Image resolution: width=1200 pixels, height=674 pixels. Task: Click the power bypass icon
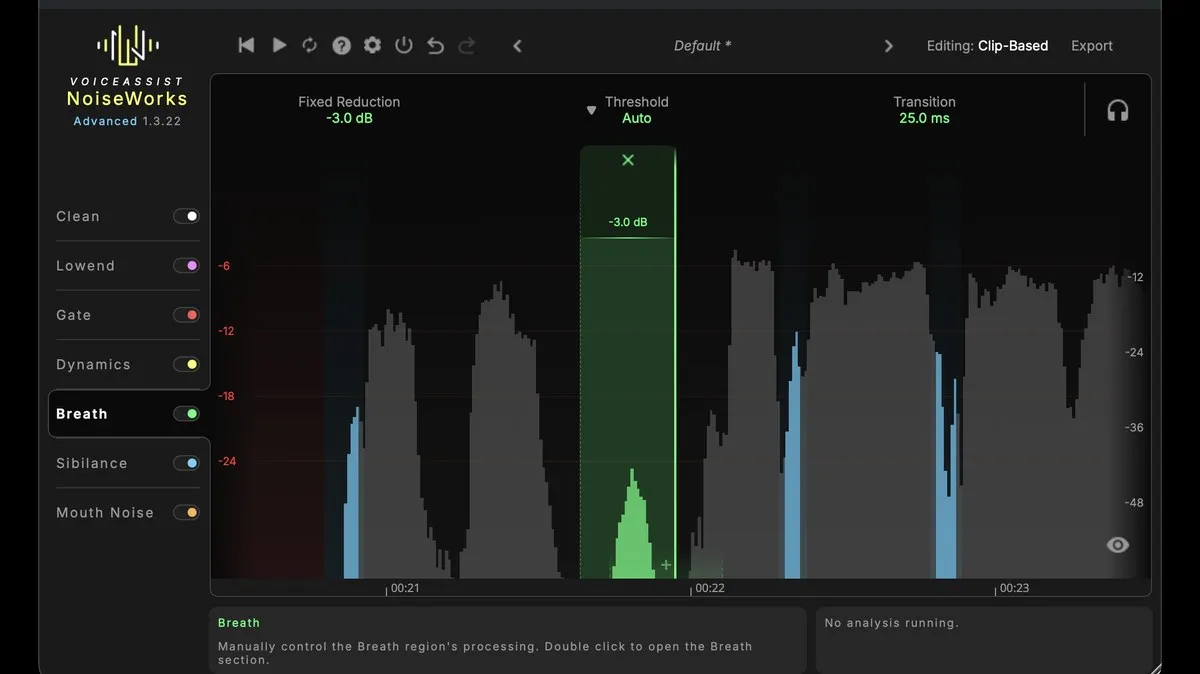(404, 45)
